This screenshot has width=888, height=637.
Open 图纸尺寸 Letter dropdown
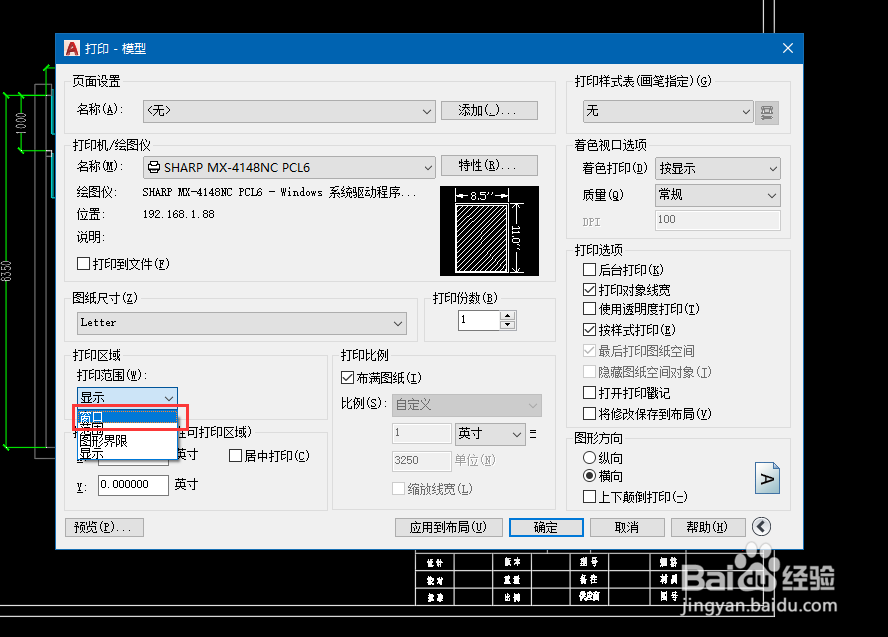click(x=242, y=323)
